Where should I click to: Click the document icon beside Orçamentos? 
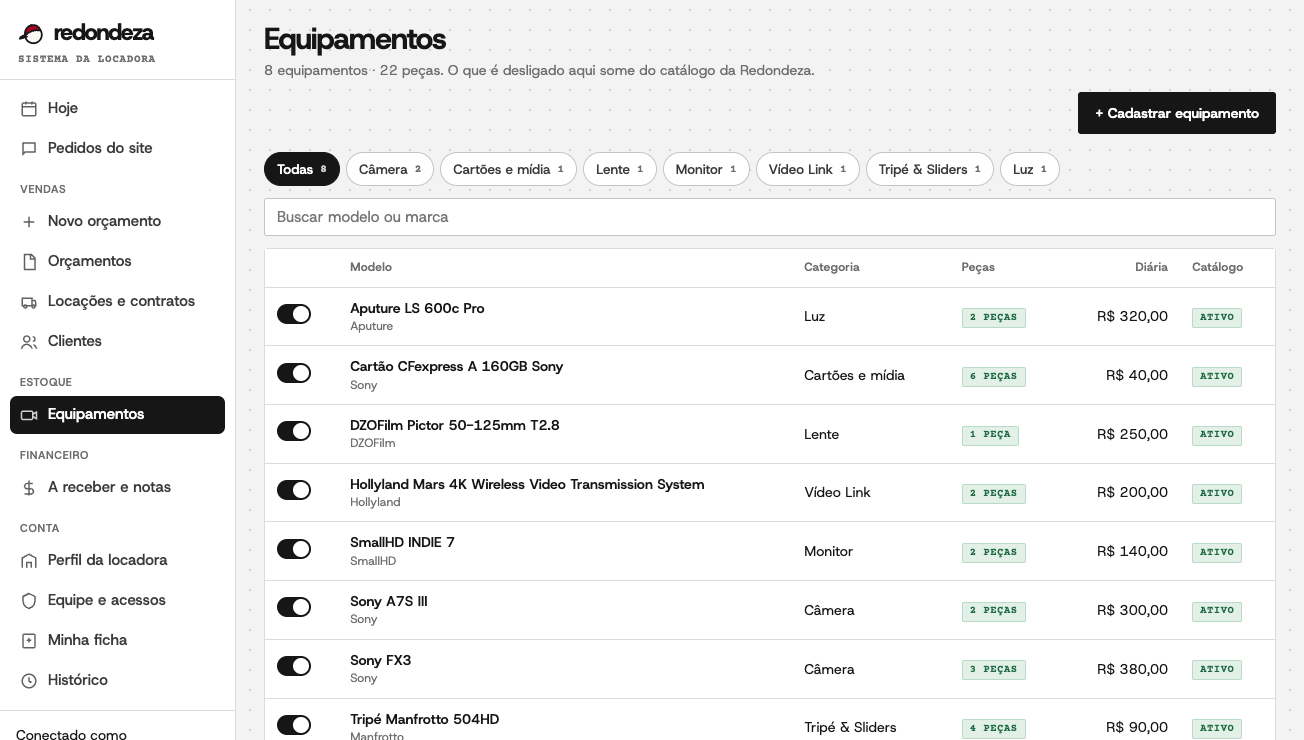click(29, 261)
